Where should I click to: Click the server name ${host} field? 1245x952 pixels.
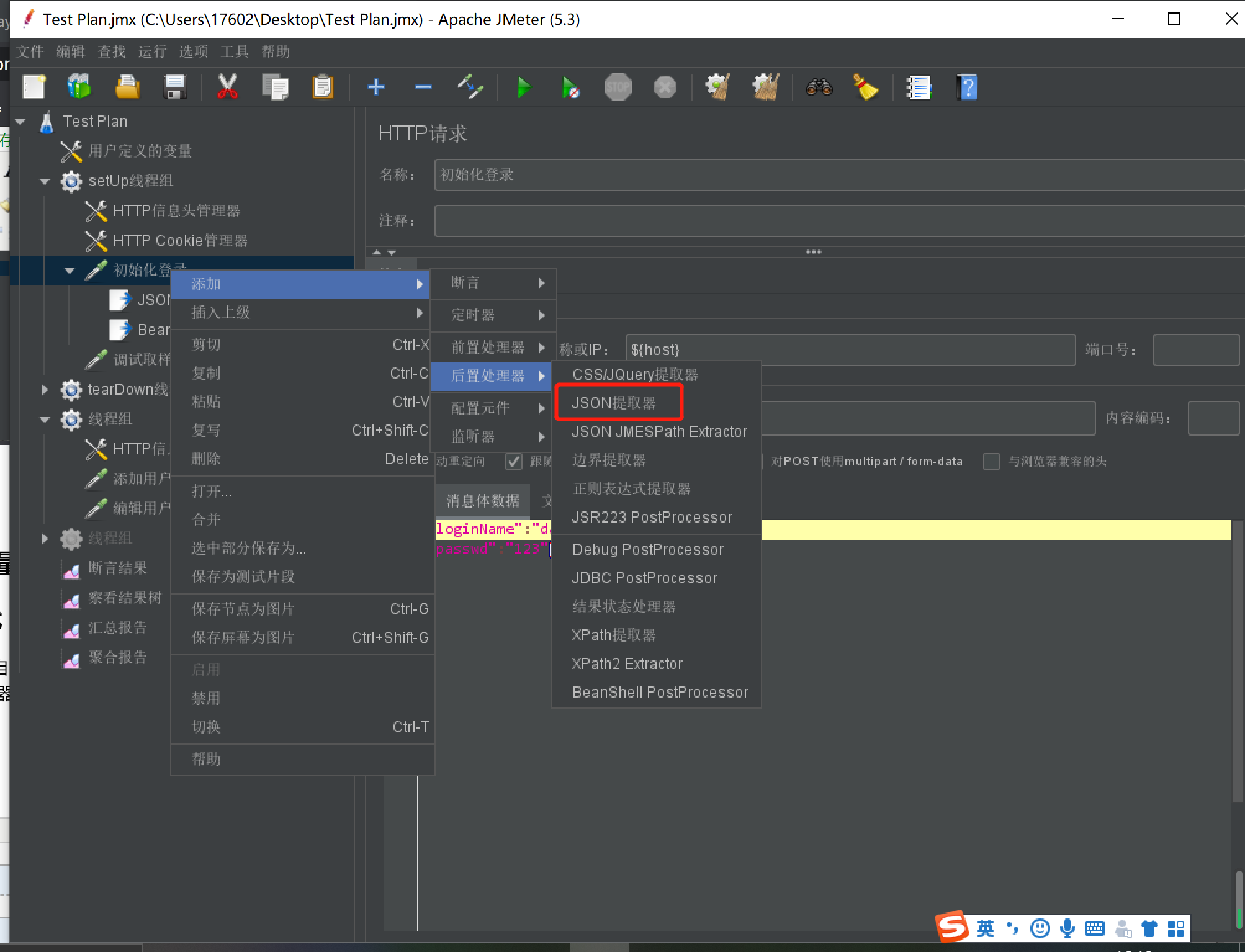(850, 350)
